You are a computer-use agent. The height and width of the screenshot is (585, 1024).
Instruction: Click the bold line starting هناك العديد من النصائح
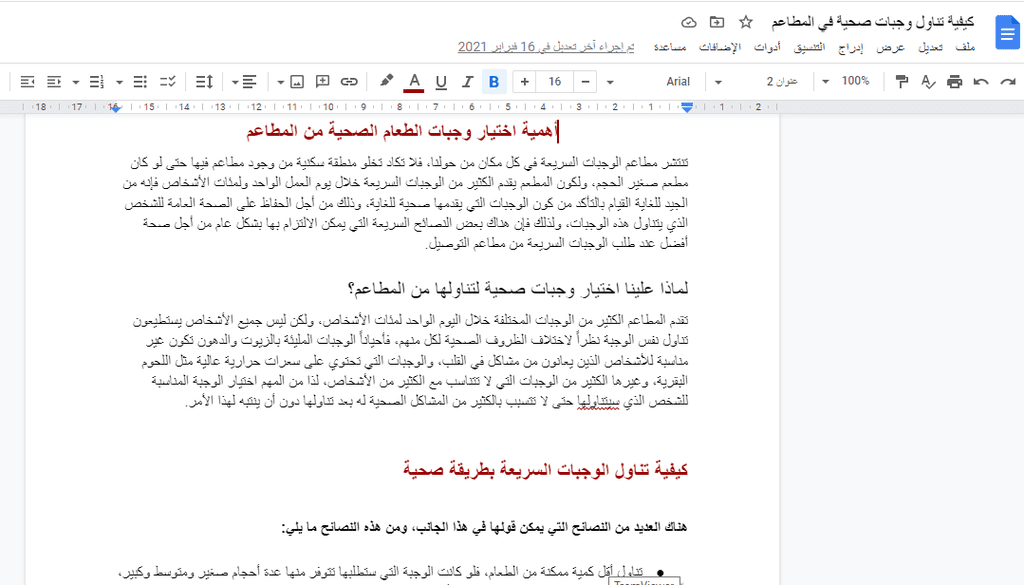[484, 527]
